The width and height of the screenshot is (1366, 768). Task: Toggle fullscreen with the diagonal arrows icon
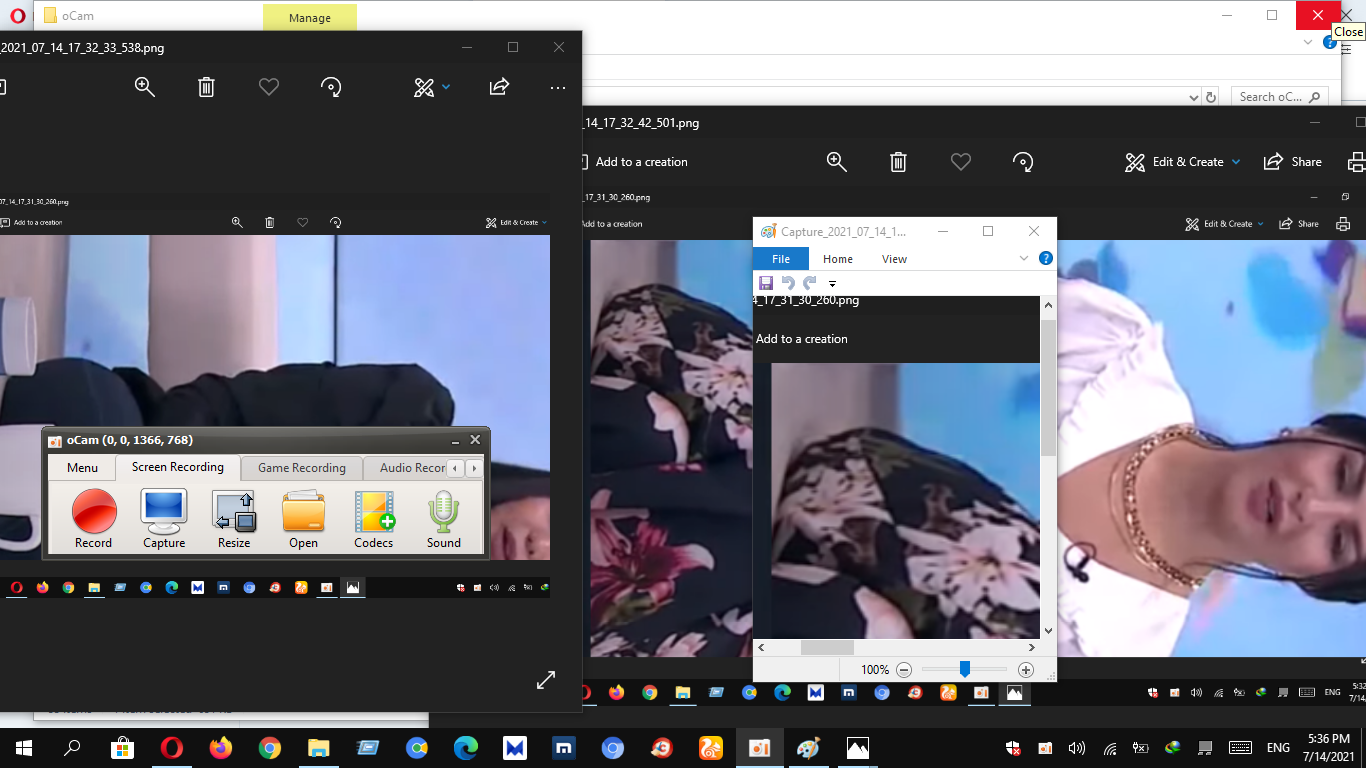click(546, 680)
